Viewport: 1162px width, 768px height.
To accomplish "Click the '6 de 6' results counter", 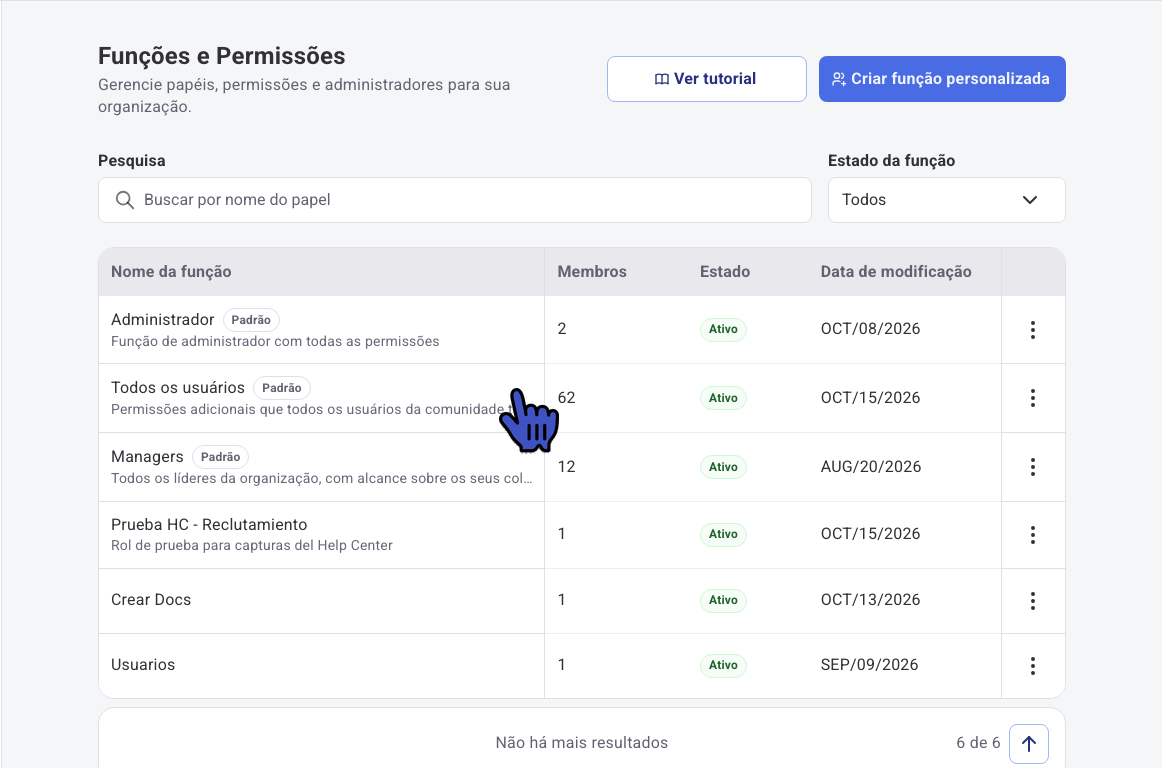I will tap(978, 743).
